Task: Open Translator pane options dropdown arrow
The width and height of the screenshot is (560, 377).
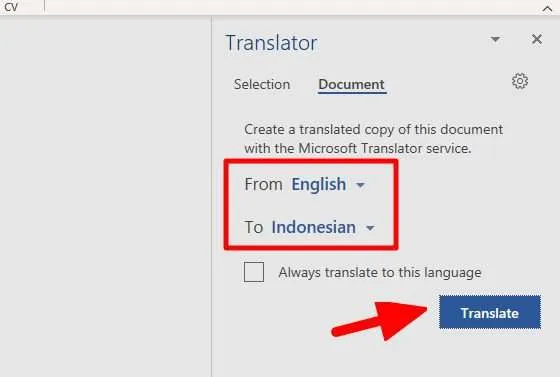Action: coord(495,39)
